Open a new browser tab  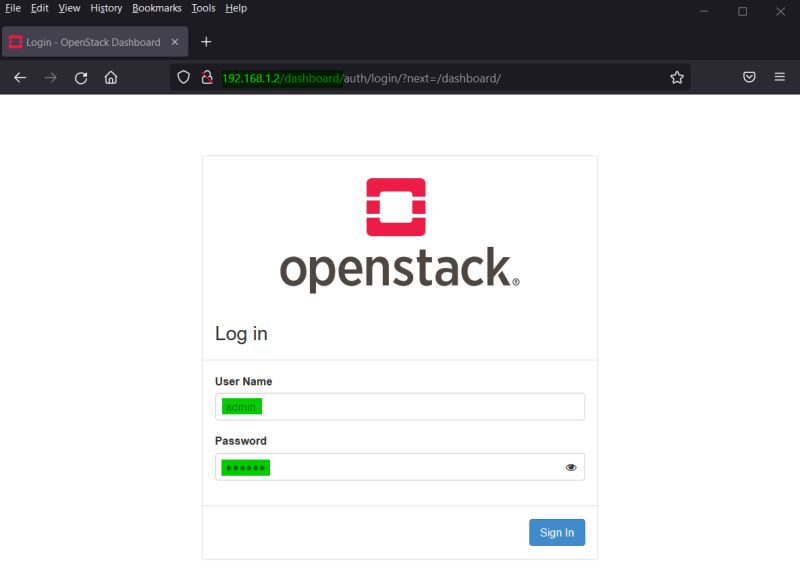[206, 42]
